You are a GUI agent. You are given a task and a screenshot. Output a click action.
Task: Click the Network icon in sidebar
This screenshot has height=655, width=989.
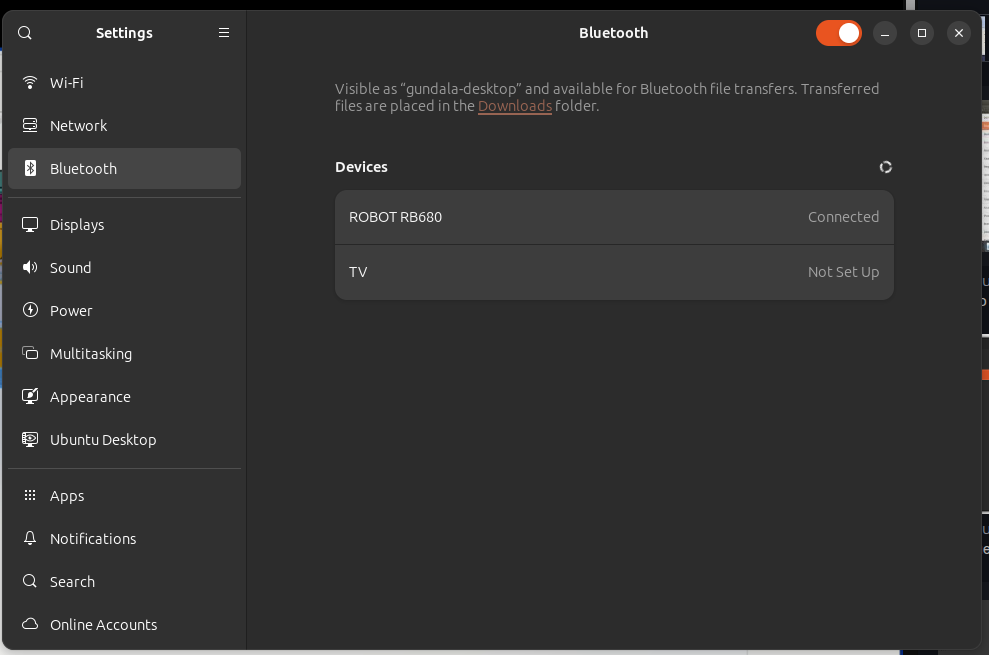[30, 126]
